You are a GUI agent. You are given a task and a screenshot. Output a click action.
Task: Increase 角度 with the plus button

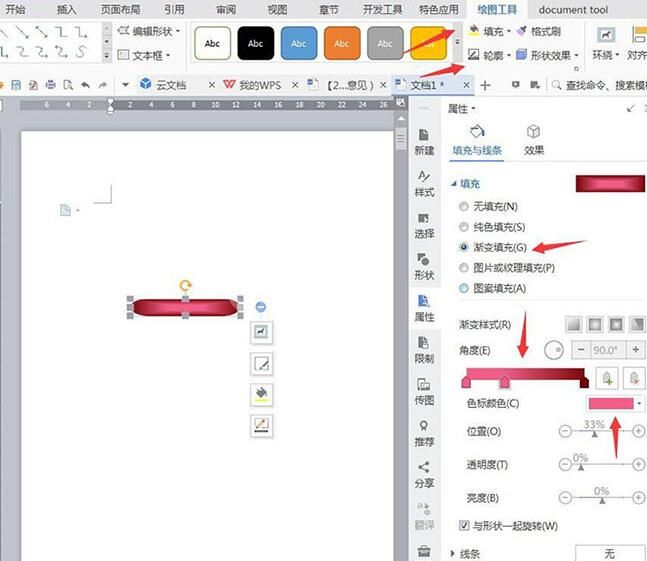[x=636, y=350]
